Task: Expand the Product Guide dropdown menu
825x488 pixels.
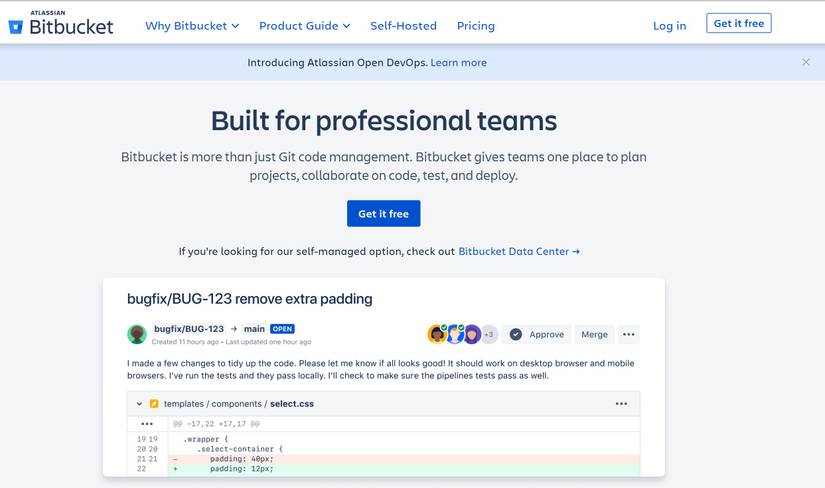Action: point(305,26)
